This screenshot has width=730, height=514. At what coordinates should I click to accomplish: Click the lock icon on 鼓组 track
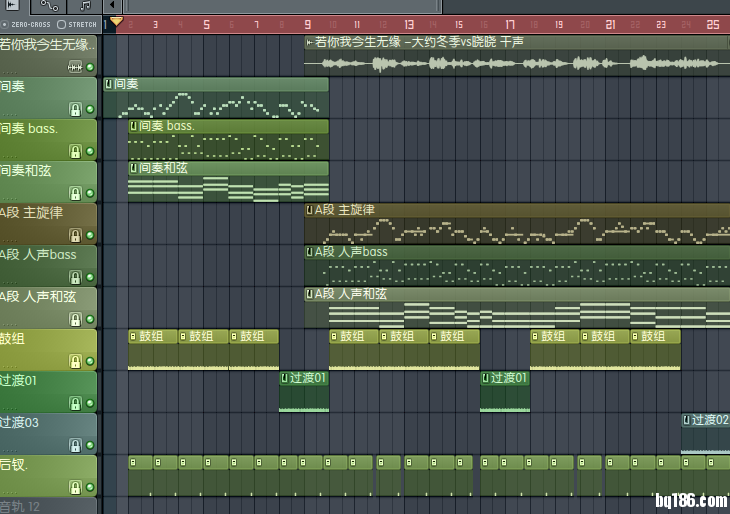pos(74,361)
